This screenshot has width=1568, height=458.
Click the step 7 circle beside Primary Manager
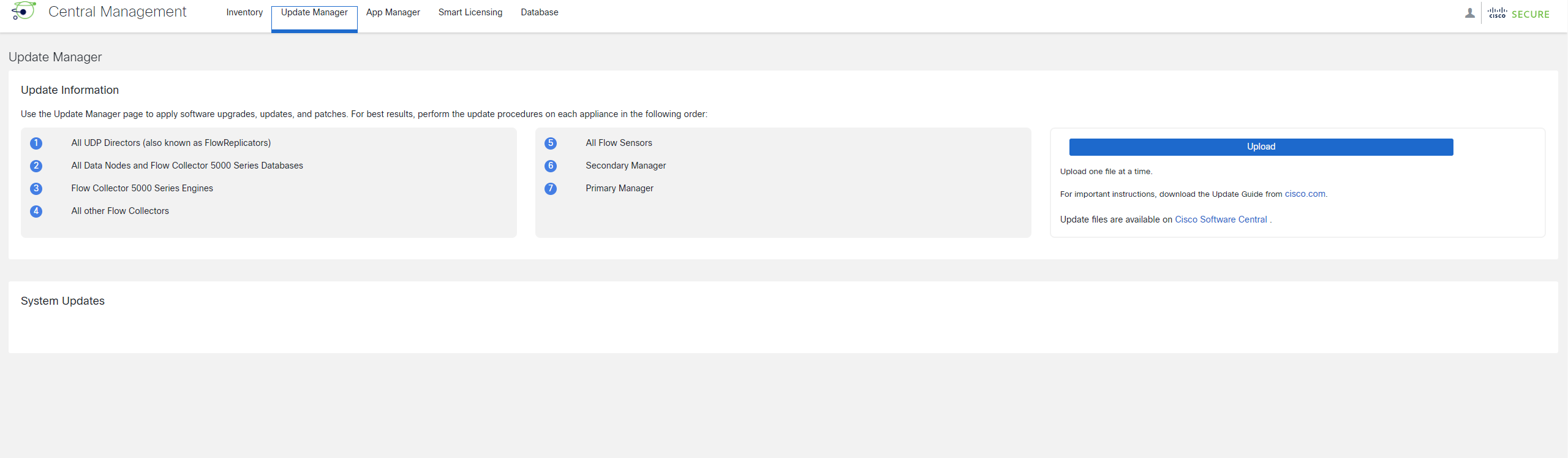click(550, 189)
